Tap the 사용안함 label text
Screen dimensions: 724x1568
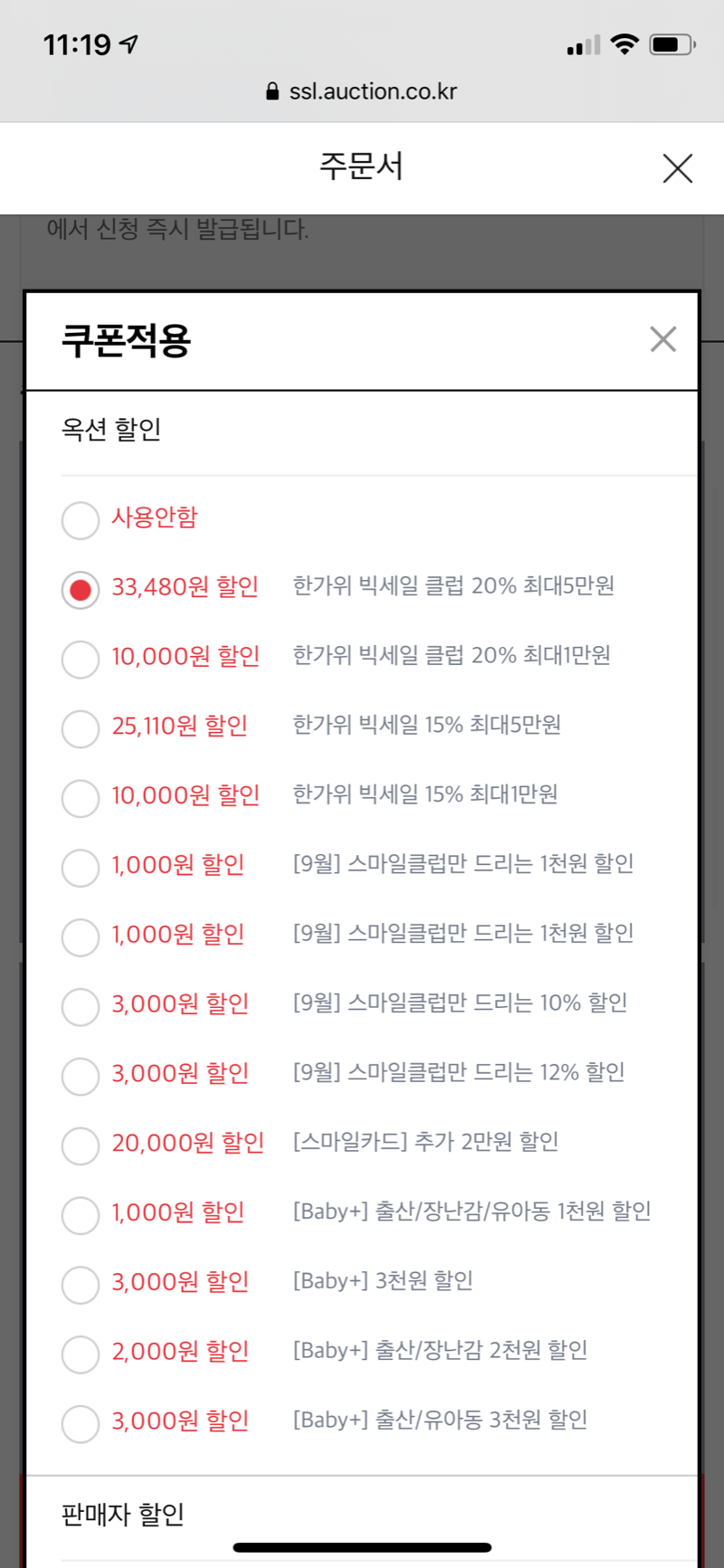click(155, 518)
